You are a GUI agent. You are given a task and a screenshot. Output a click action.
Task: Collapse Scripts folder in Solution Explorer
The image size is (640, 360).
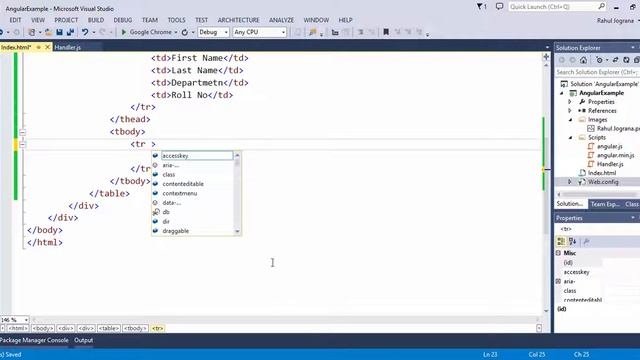click(571, 138)
